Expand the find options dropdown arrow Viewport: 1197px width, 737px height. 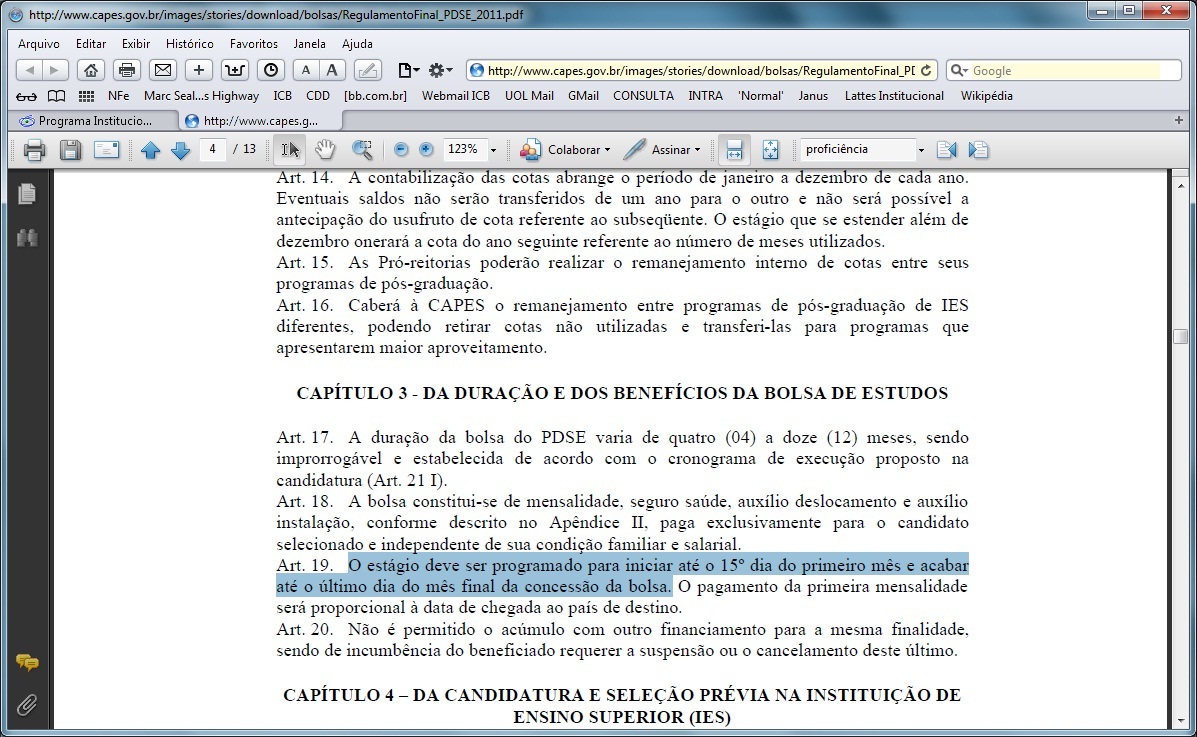[x=921, y=150]
